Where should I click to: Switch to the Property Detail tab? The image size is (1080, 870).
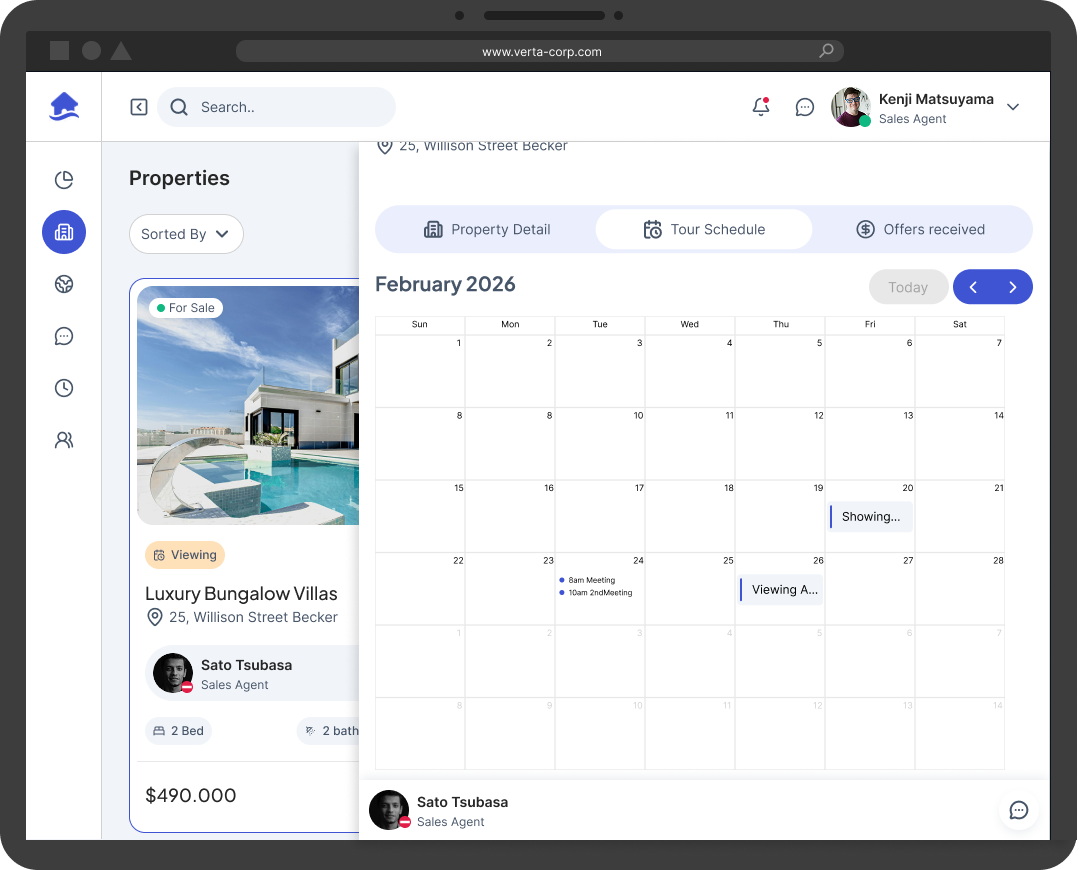point(487,229)
